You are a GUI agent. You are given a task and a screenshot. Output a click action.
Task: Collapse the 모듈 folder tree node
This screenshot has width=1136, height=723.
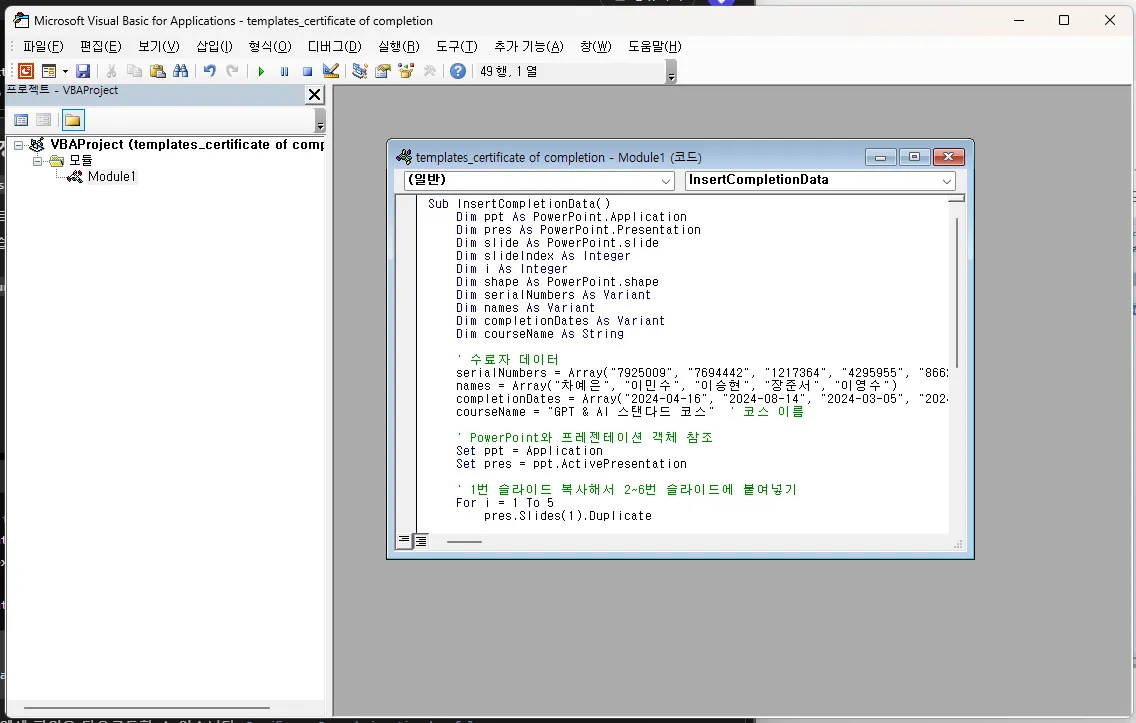click(38, 161)
